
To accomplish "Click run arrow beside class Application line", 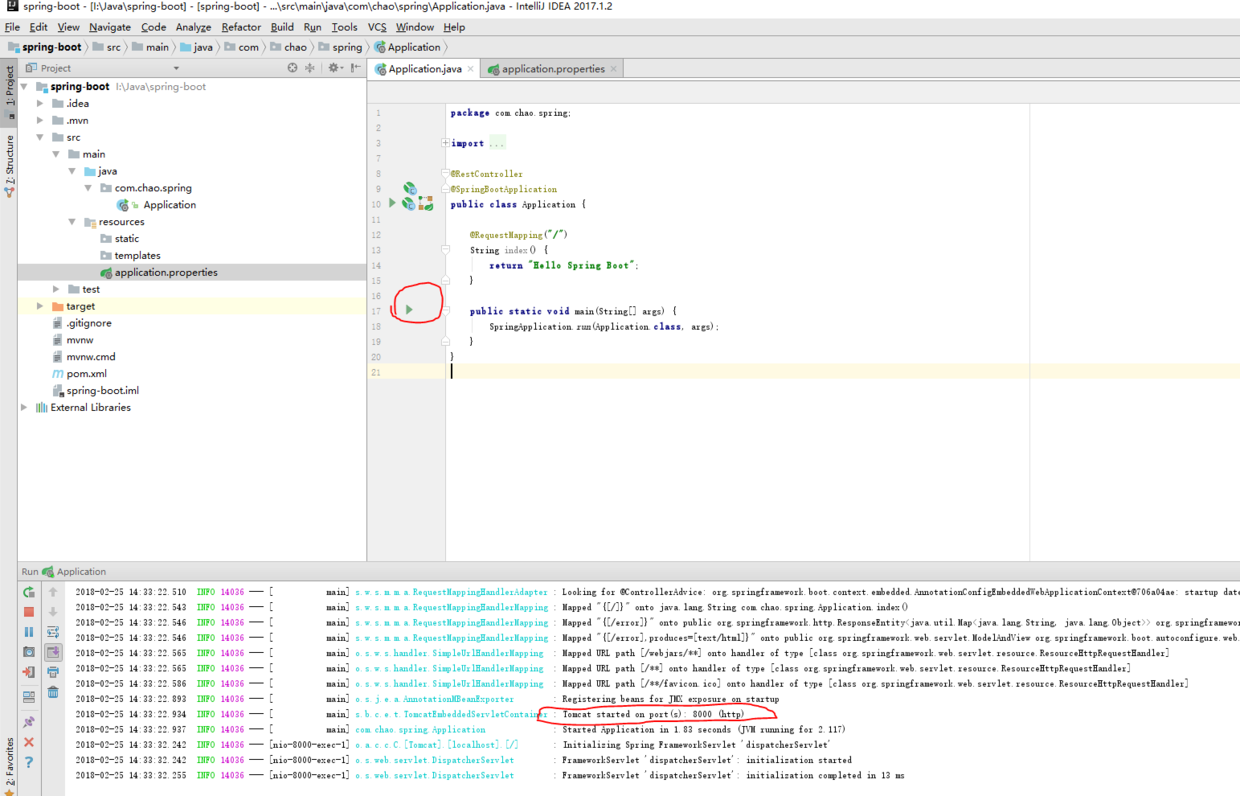I will coord(393,203).
